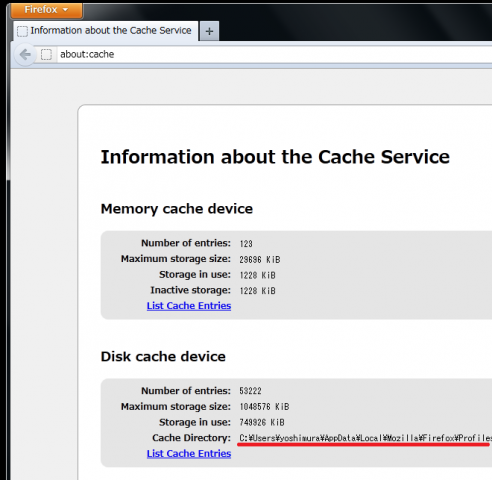Screen dimensions: 492x480
Task: Click the memory entries value 123
Action: point(246,244)
